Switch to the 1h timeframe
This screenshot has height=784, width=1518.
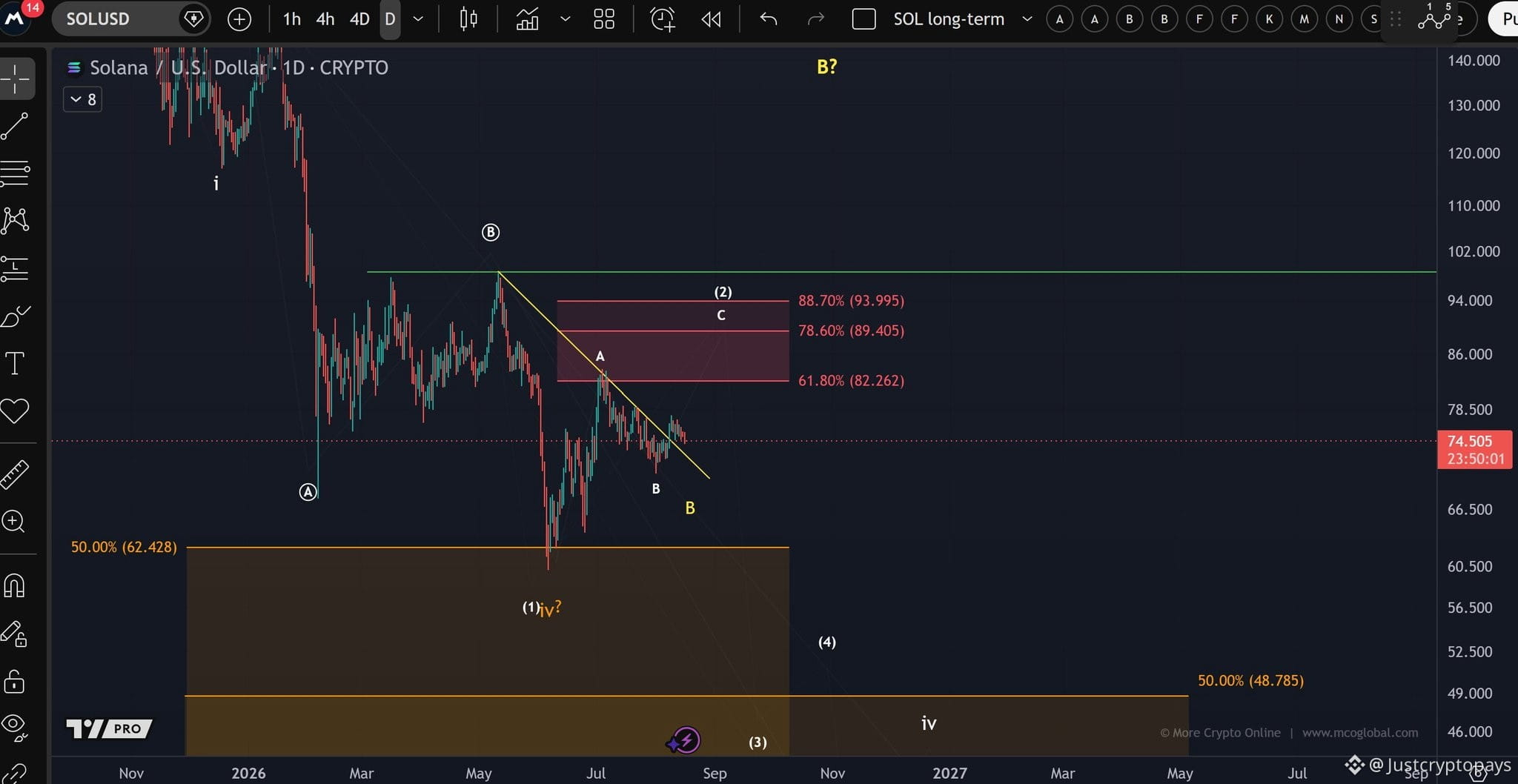pyautogui.click(x=291, y=19)
